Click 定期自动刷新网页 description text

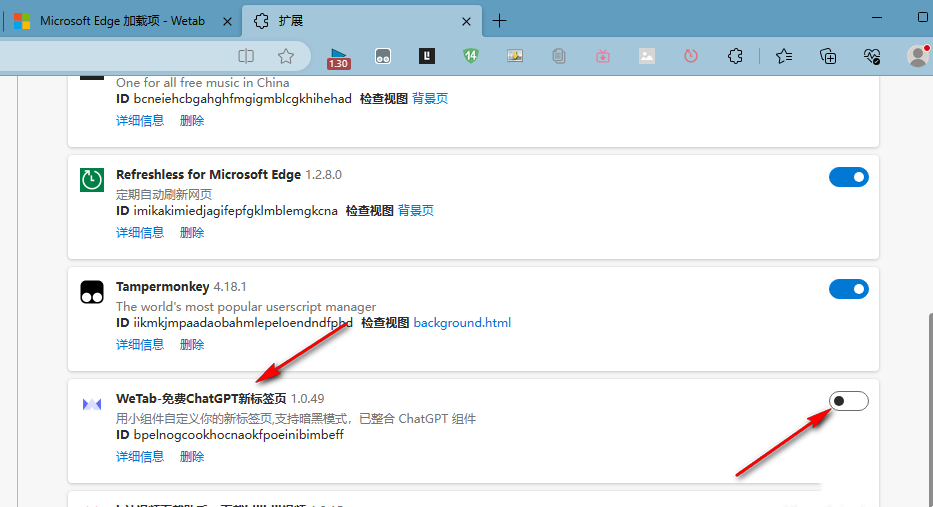[164, 195]
